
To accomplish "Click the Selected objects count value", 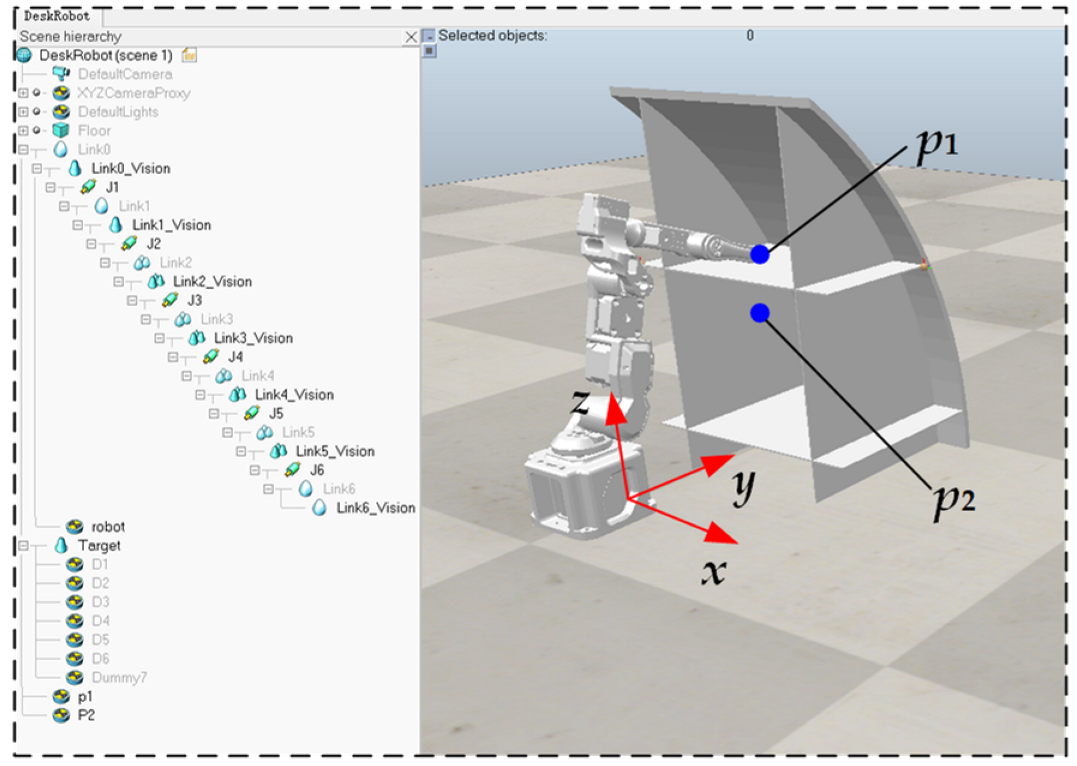I will pyautogui.click(x=750, y=35).
